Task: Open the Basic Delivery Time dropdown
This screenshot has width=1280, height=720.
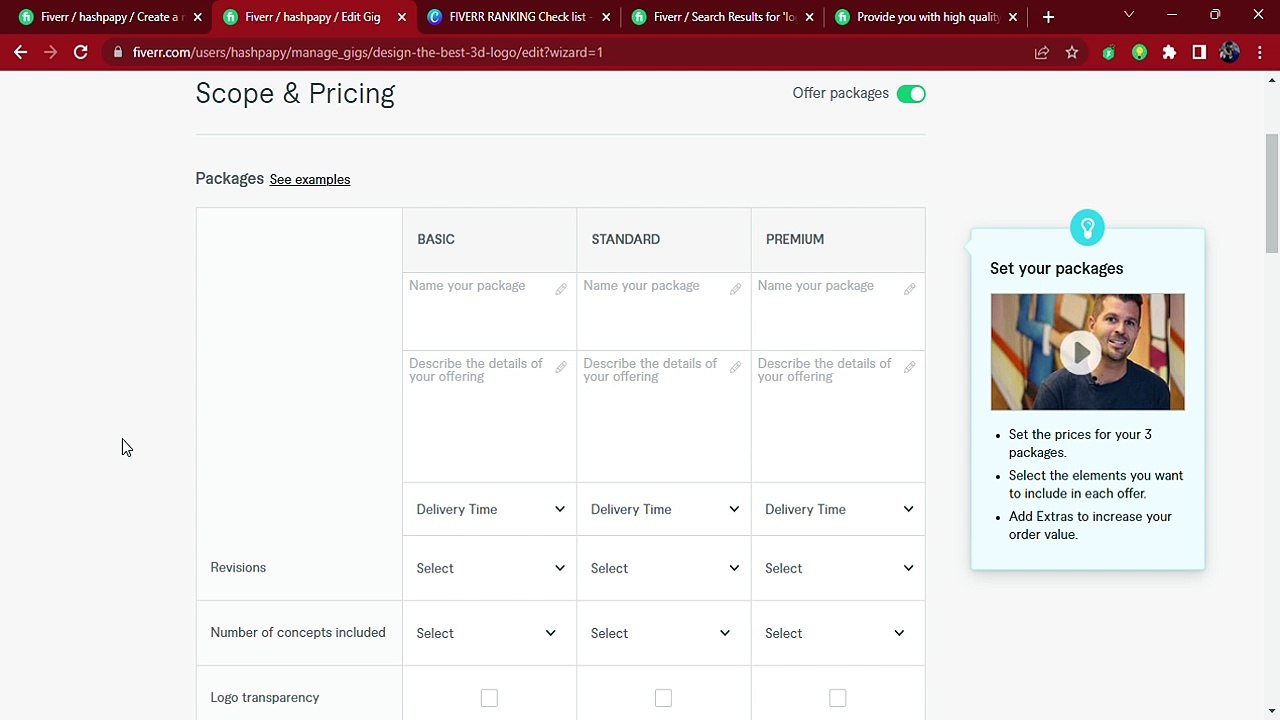Action: [490, 509]
